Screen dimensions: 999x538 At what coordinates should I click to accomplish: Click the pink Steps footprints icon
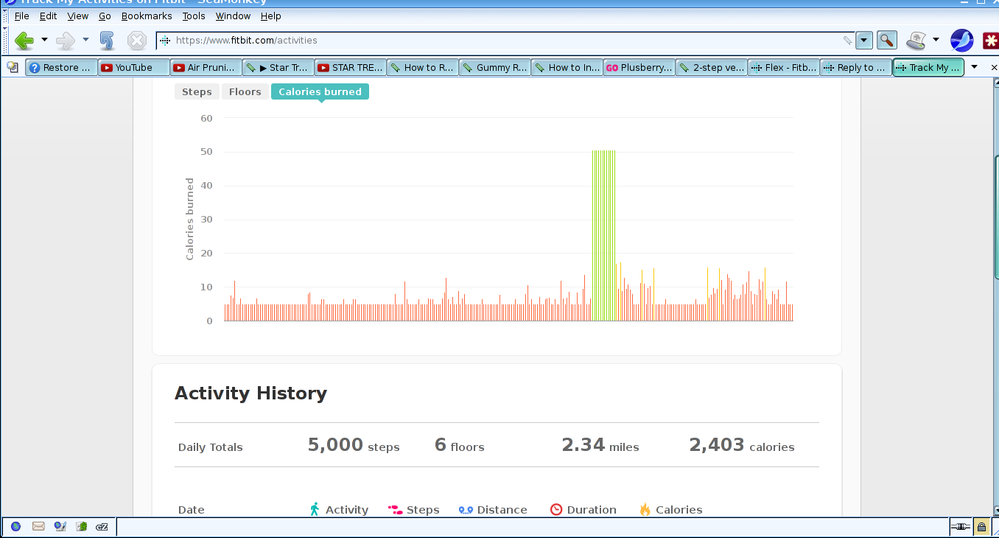pyautogui.click(x=395, y=509)
